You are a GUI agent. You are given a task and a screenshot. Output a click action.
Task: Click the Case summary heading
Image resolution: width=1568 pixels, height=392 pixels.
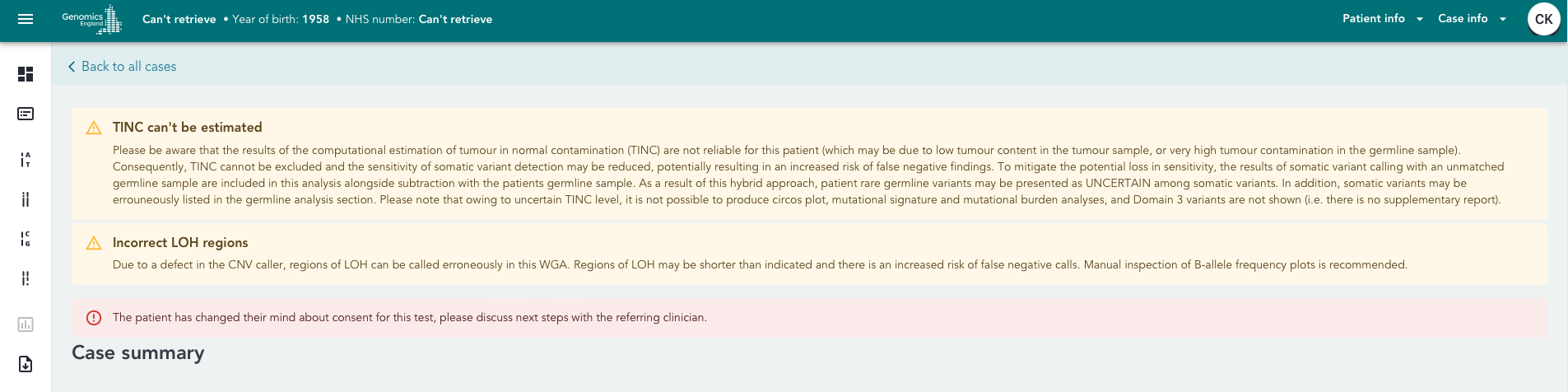pyautogui.click(x=138, y=352)
